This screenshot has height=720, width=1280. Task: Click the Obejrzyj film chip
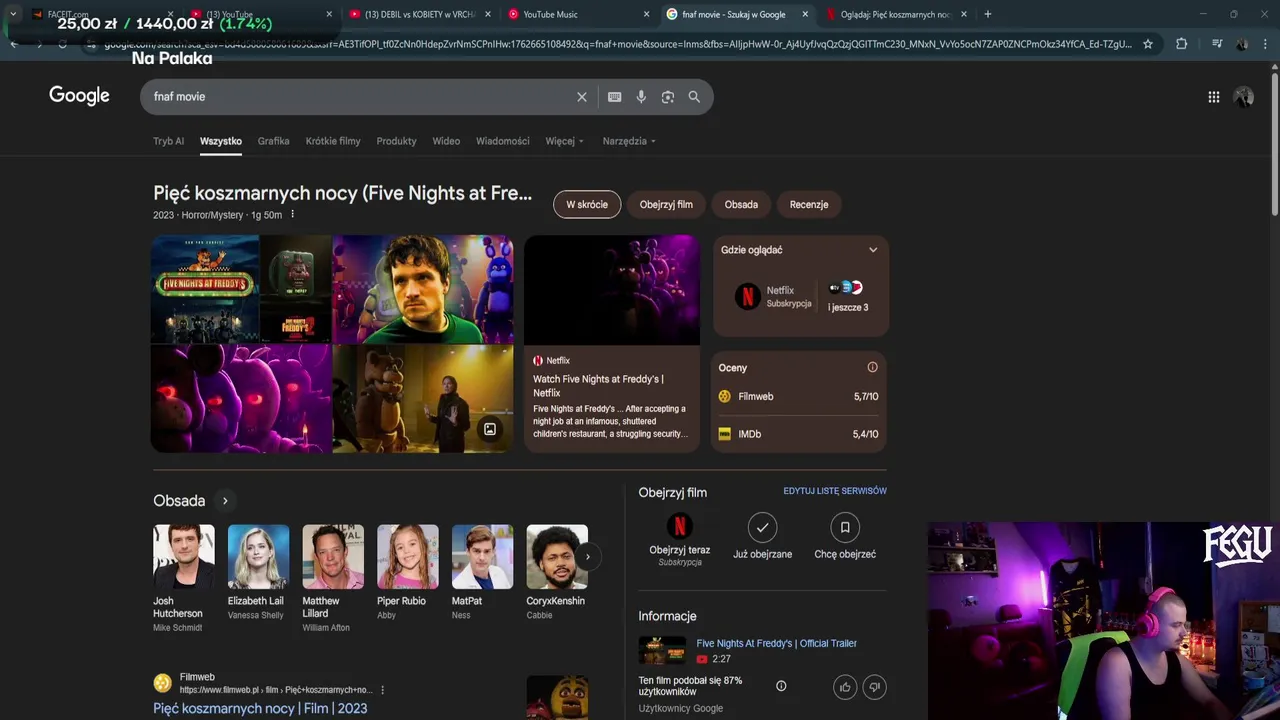coord(666,204)
